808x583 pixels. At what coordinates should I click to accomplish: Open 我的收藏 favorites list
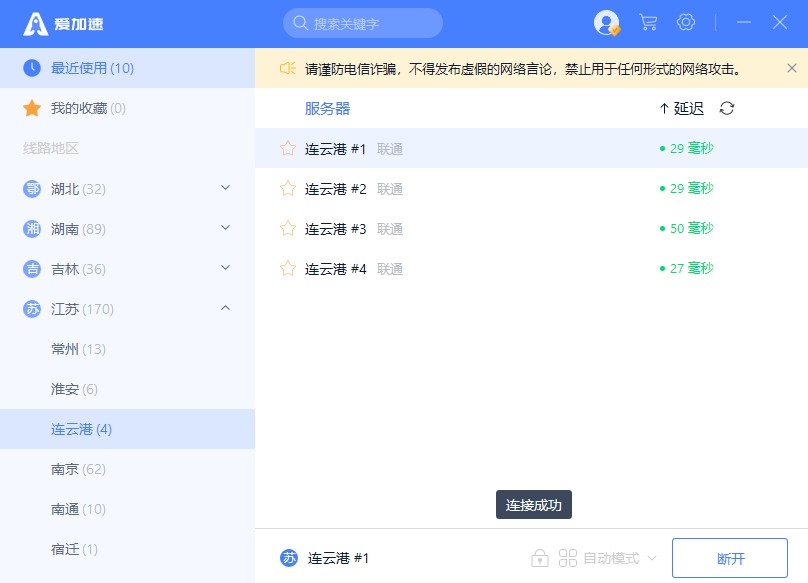click(88, 108)
